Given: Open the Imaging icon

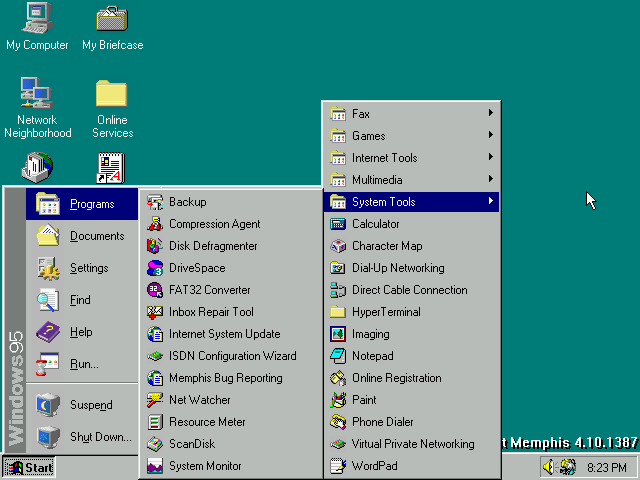Looking at the screenshot, I should (x=338, y=334).
